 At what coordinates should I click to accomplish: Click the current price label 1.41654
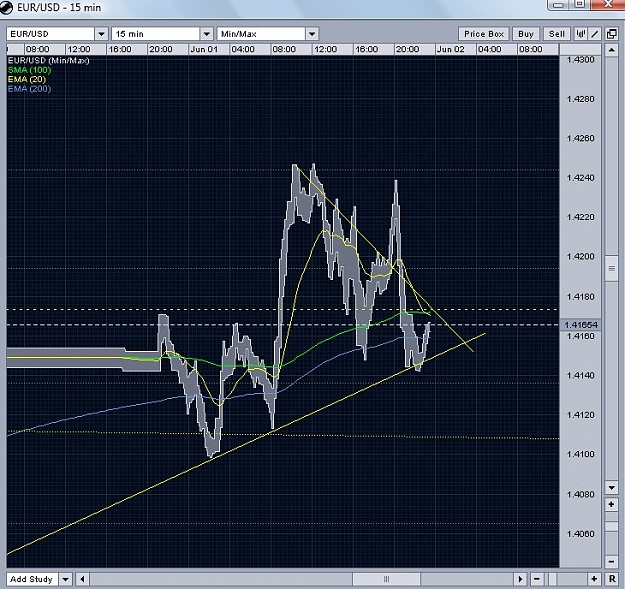click(x=580, y=325)
